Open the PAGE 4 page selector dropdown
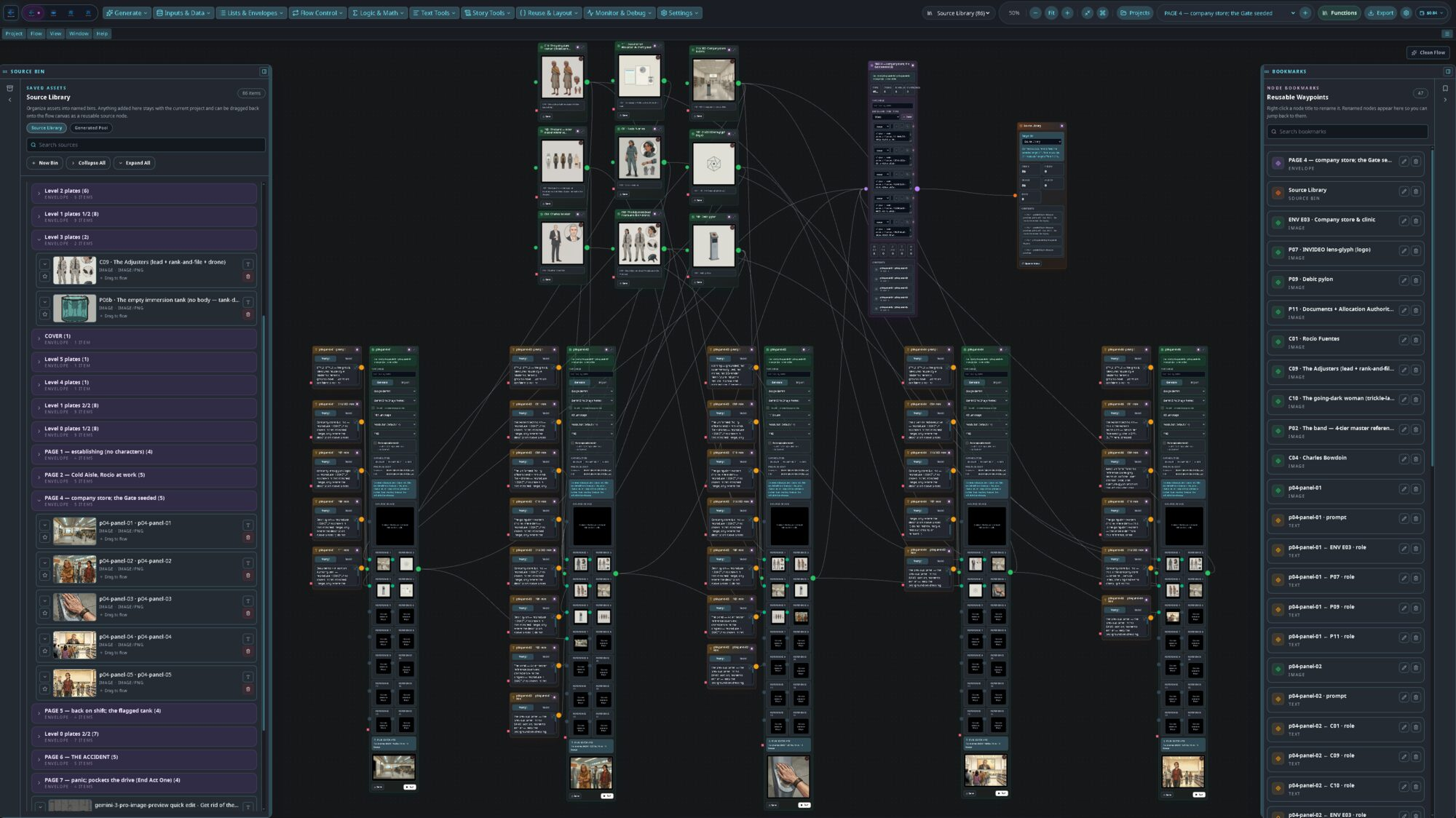Viewport: 1456px width, 818px height. click(1229, 13)
